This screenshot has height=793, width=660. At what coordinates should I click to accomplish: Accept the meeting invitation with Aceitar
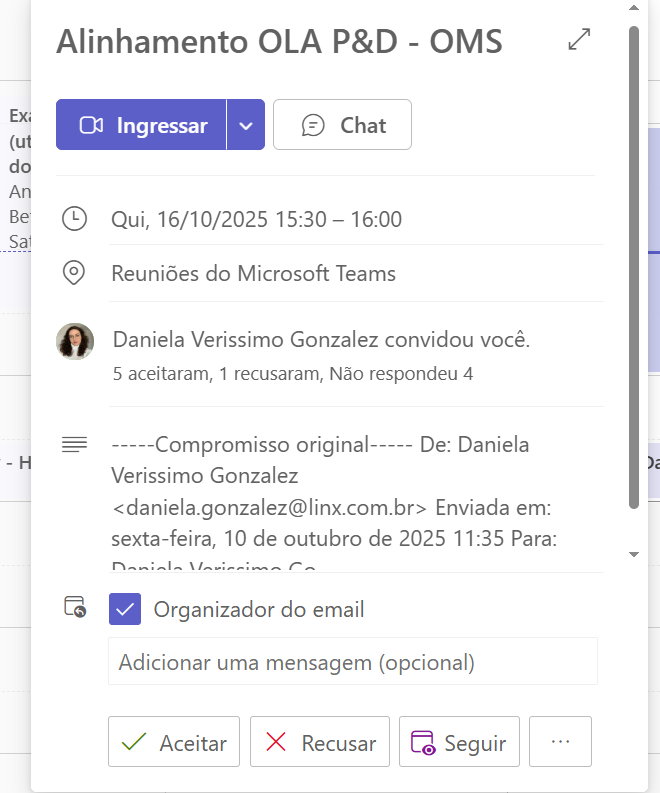(174, 742)
